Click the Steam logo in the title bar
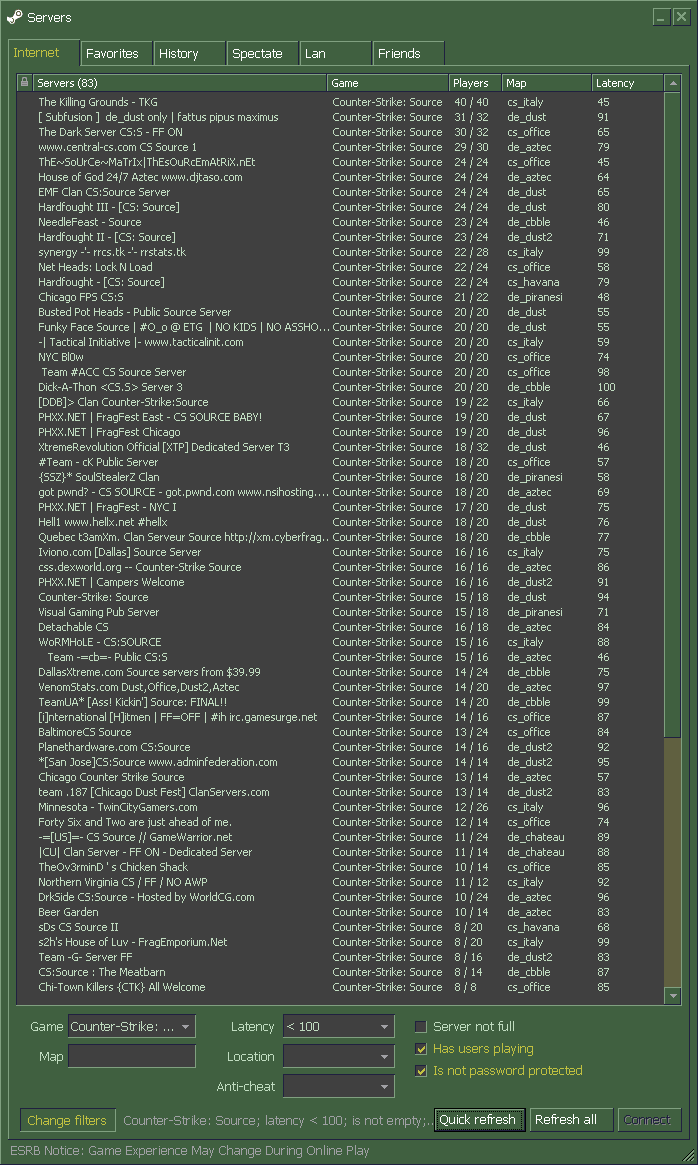 (14, 17)
